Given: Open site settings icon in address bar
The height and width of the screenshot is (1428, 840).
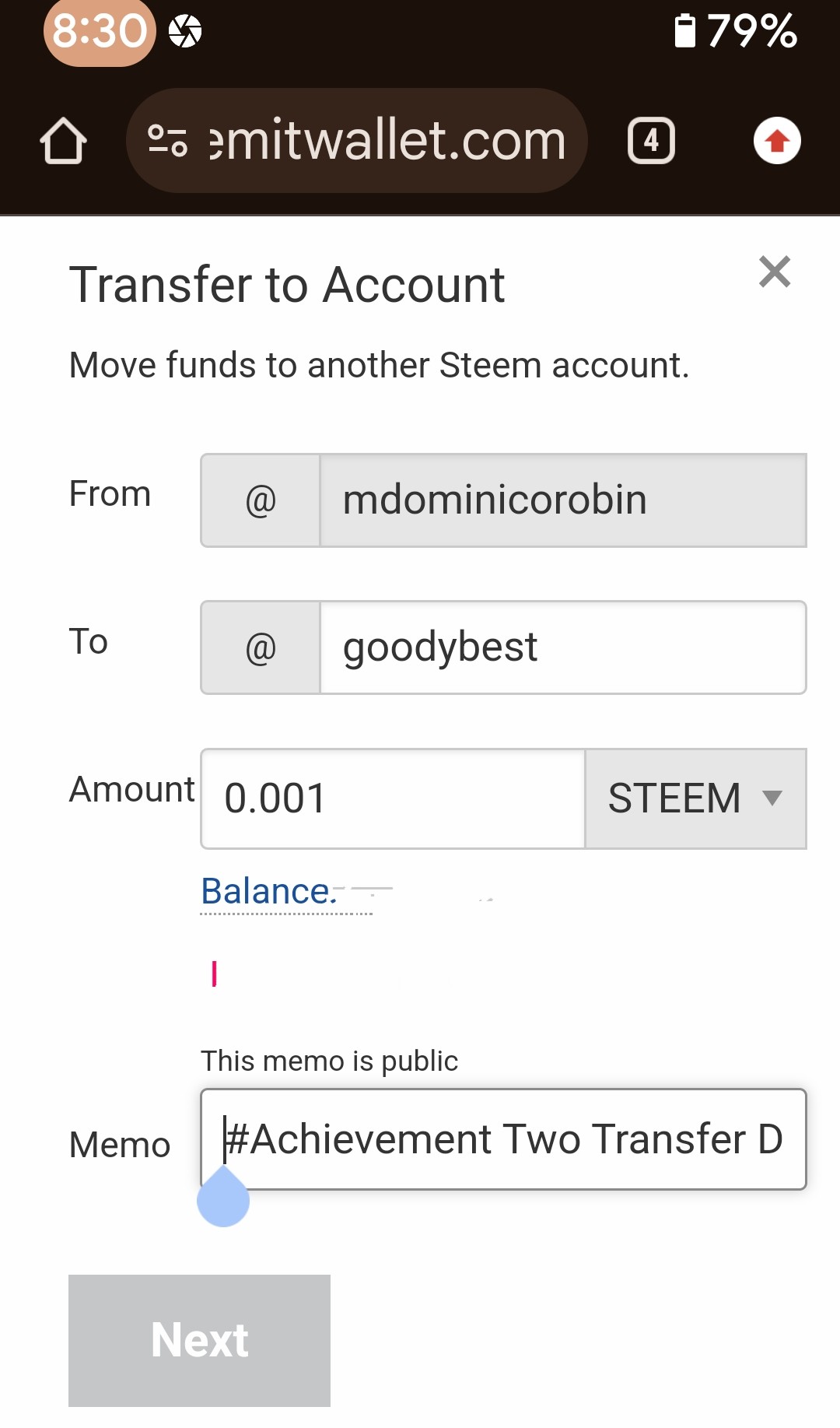Looking at the screenshot, I should pos(167,141).
